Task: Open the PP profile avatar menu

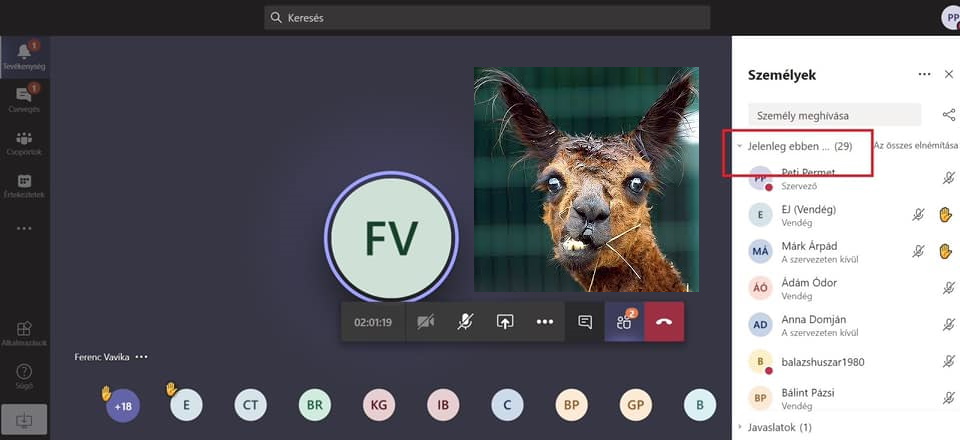Action: pos(951,18)
